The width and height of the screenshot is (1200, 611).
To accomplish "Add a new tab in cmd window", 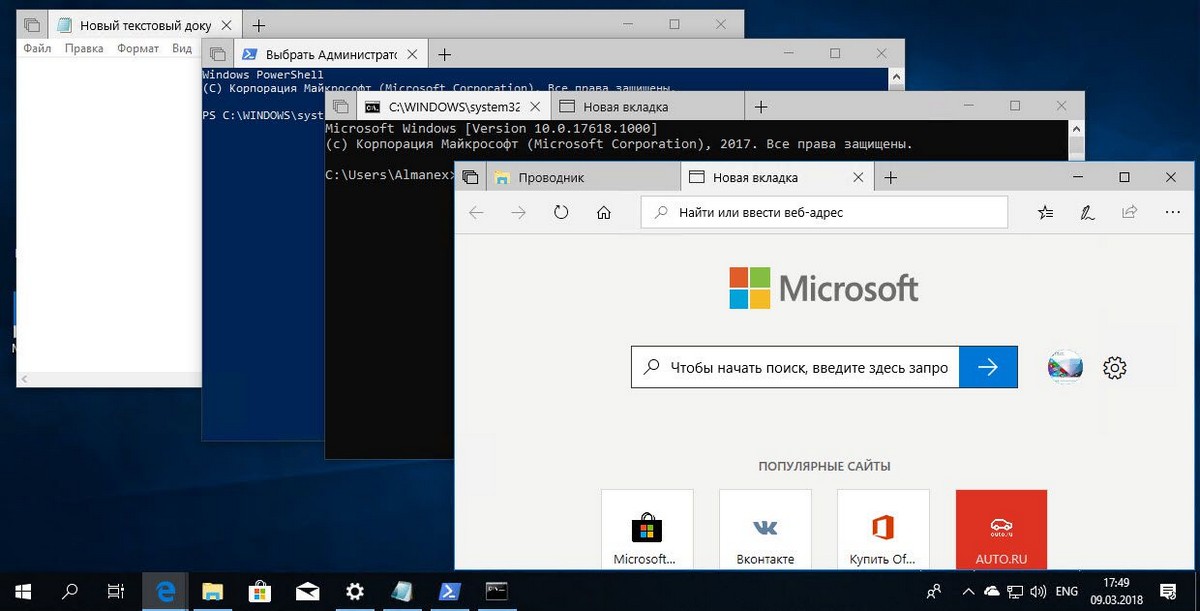I will point(761,107).
